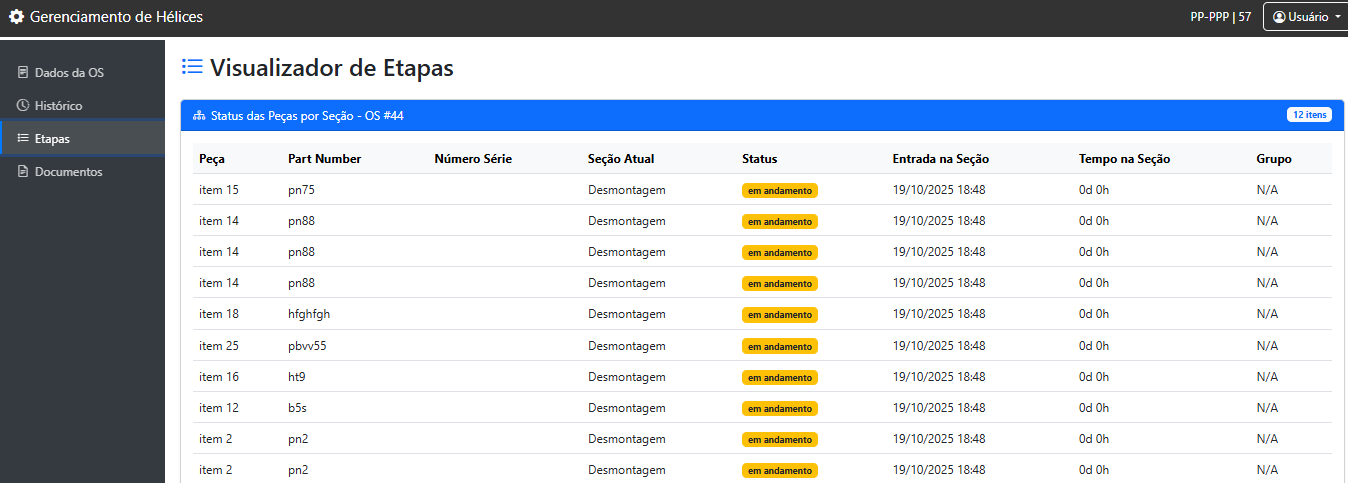The width and height of the screenshot is (1348, 483).
Task: Click the N/A group in item 12 row
Action: pyautogui.click(x=1267, y=407)
